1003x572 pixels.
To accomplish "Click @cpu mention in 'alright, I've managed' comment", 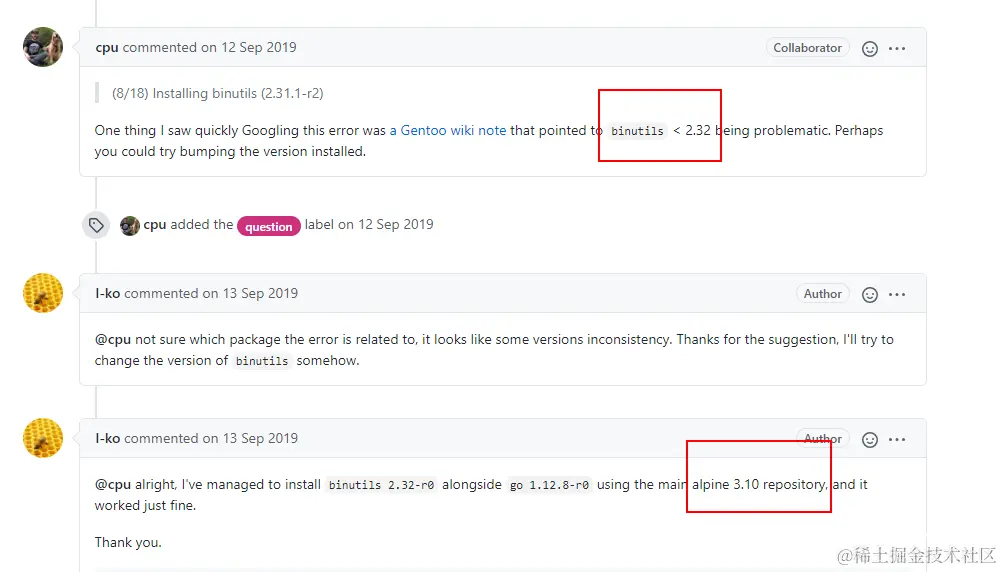I will pos(113,485).
